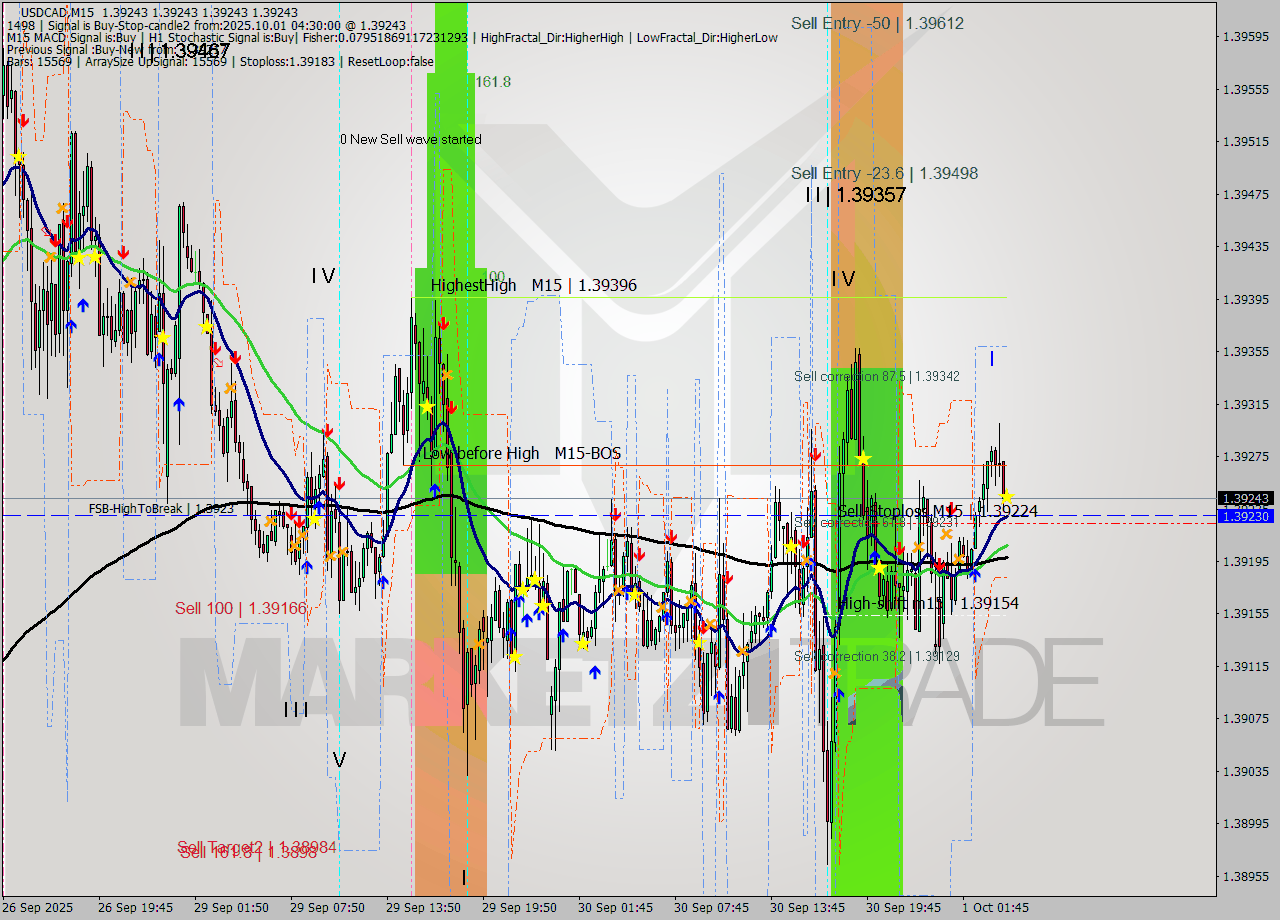The width and height of the screenshot is (1280, 920).
Task: Select the blue up arrow above the 30 Sep 07:45 label
Action: tap(719, 697)
